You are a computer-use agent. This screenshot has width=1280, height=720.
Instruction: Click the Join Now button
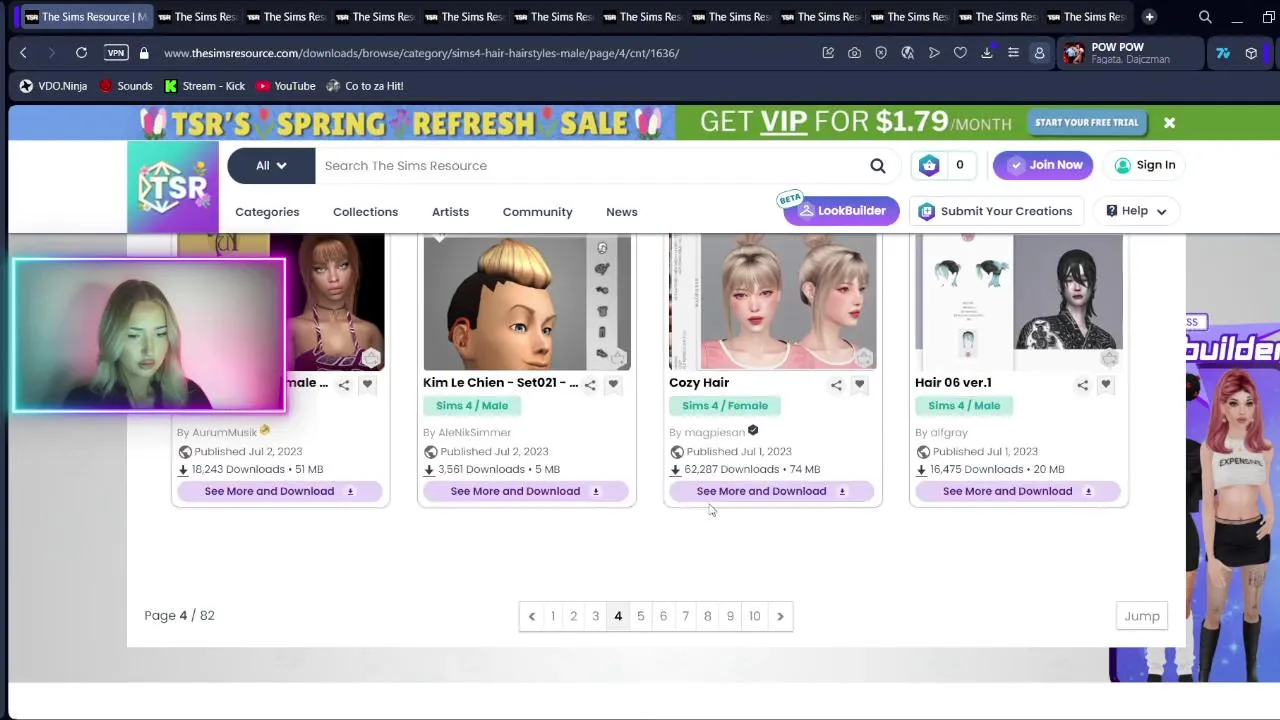[x=1044, y=165]
